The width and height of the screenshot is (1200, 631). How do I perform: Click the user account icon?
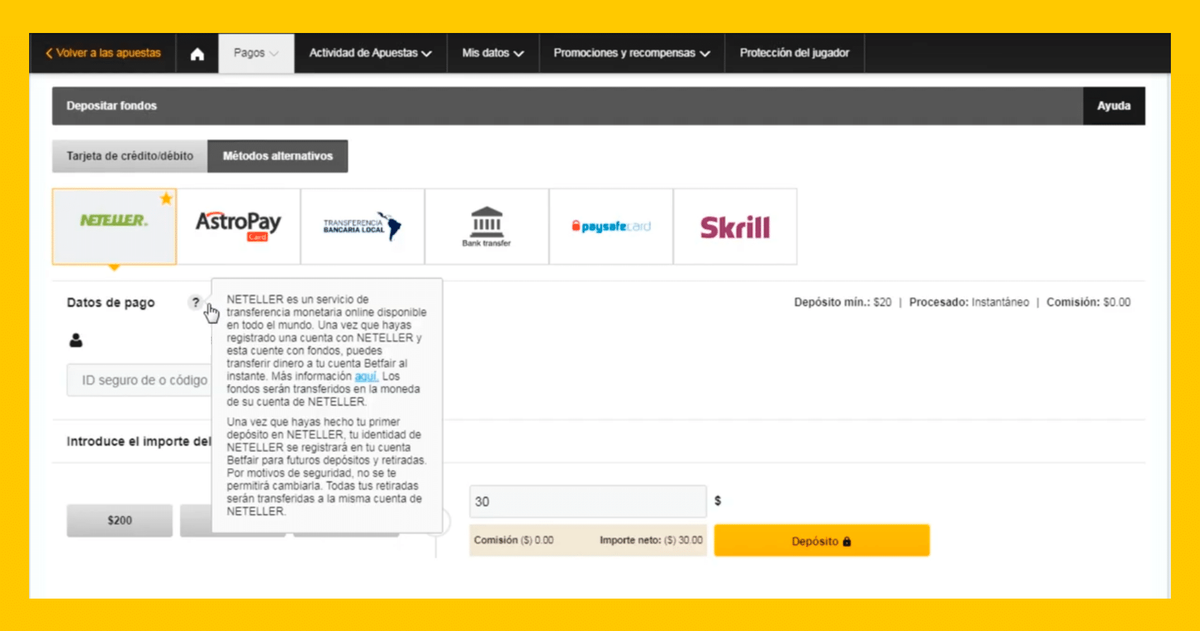(x=76, y=341)
